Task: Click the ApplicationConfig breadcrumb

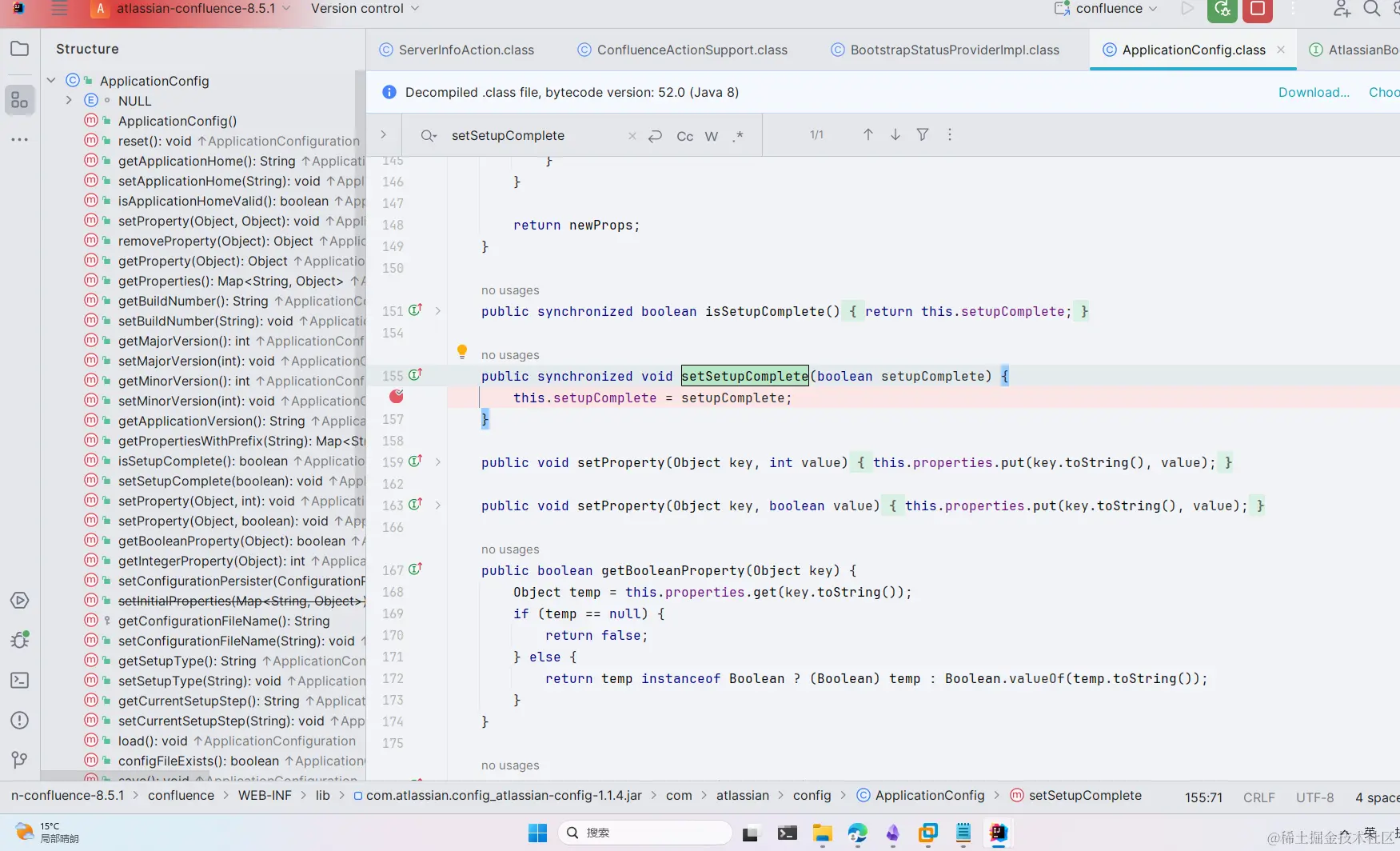Action: point(920,796)
